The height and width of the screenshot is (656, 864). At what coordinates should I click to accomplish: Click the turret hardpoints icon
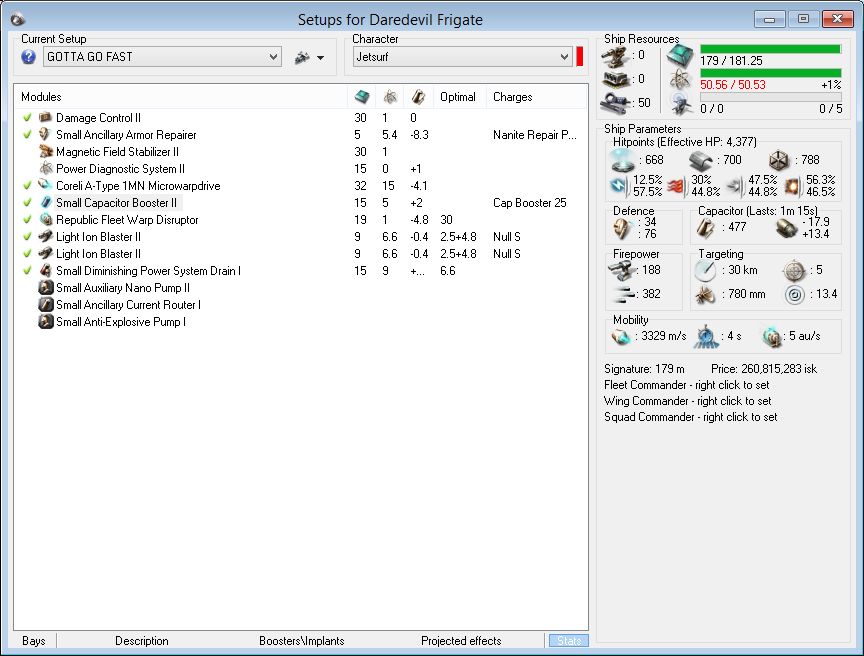coord(615,56)
